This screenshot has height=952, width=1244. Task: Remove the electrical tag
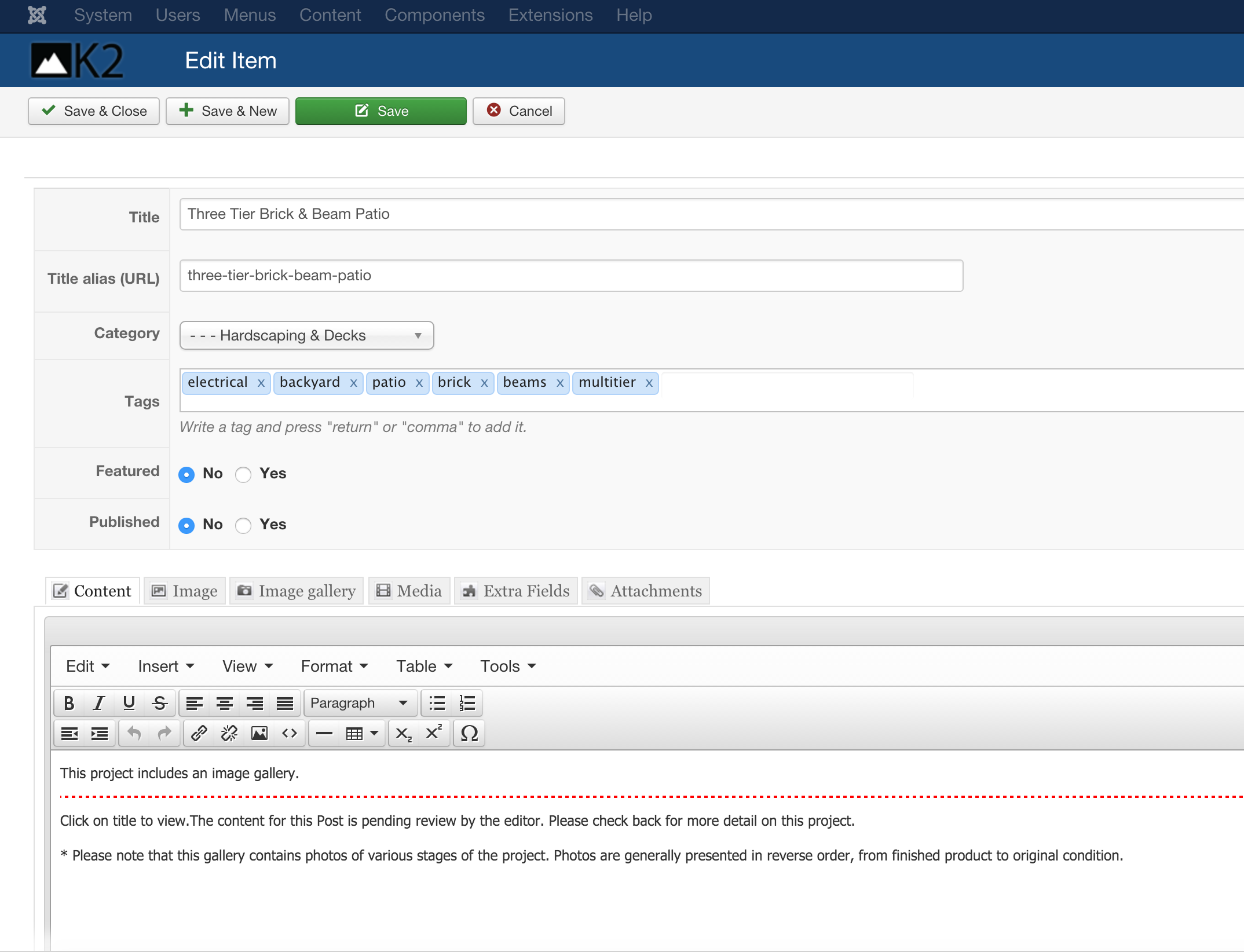(261, 383)
